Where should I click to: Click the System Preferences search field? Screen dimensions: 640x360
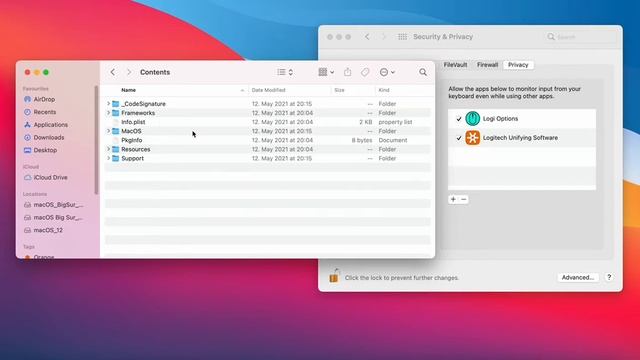tap(580, 37)
